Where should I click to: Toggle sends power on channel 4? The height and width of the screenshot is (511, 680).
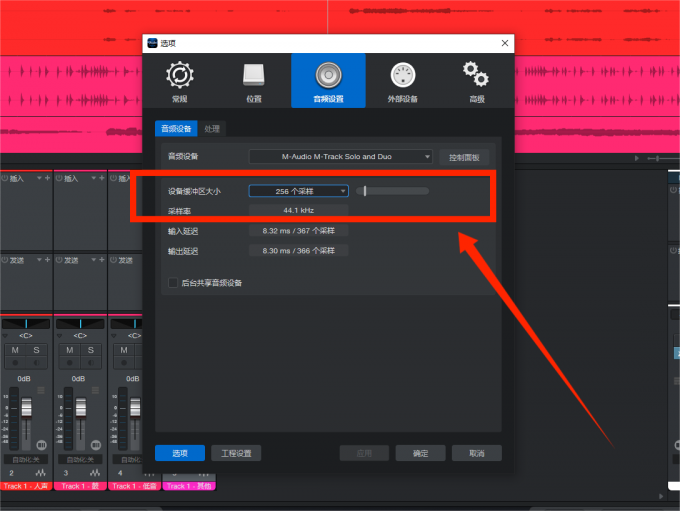(113, 260)
